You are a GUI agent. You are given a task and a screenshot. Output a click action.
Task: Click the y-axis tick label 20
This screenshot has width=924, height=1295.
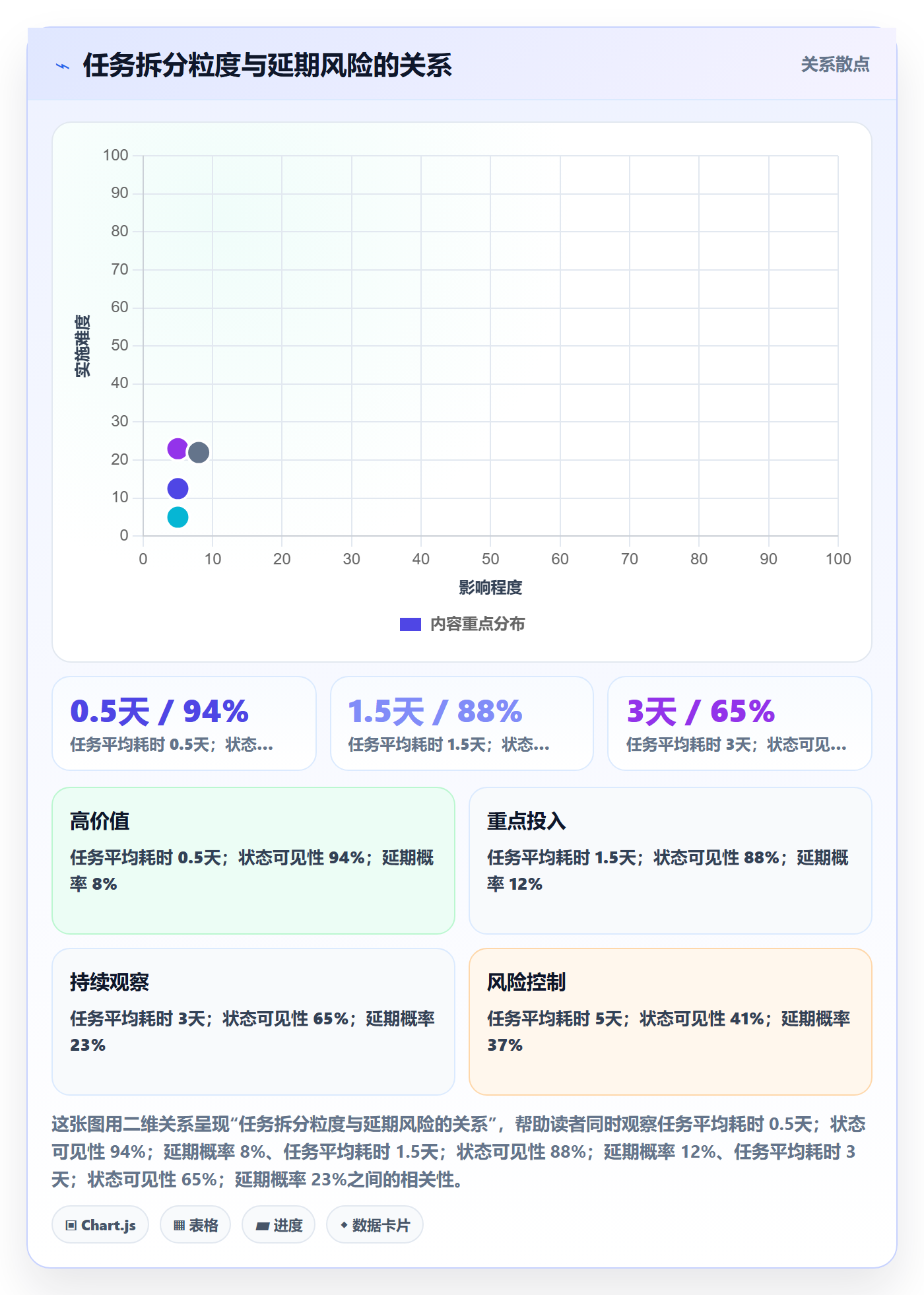point(119,459)
